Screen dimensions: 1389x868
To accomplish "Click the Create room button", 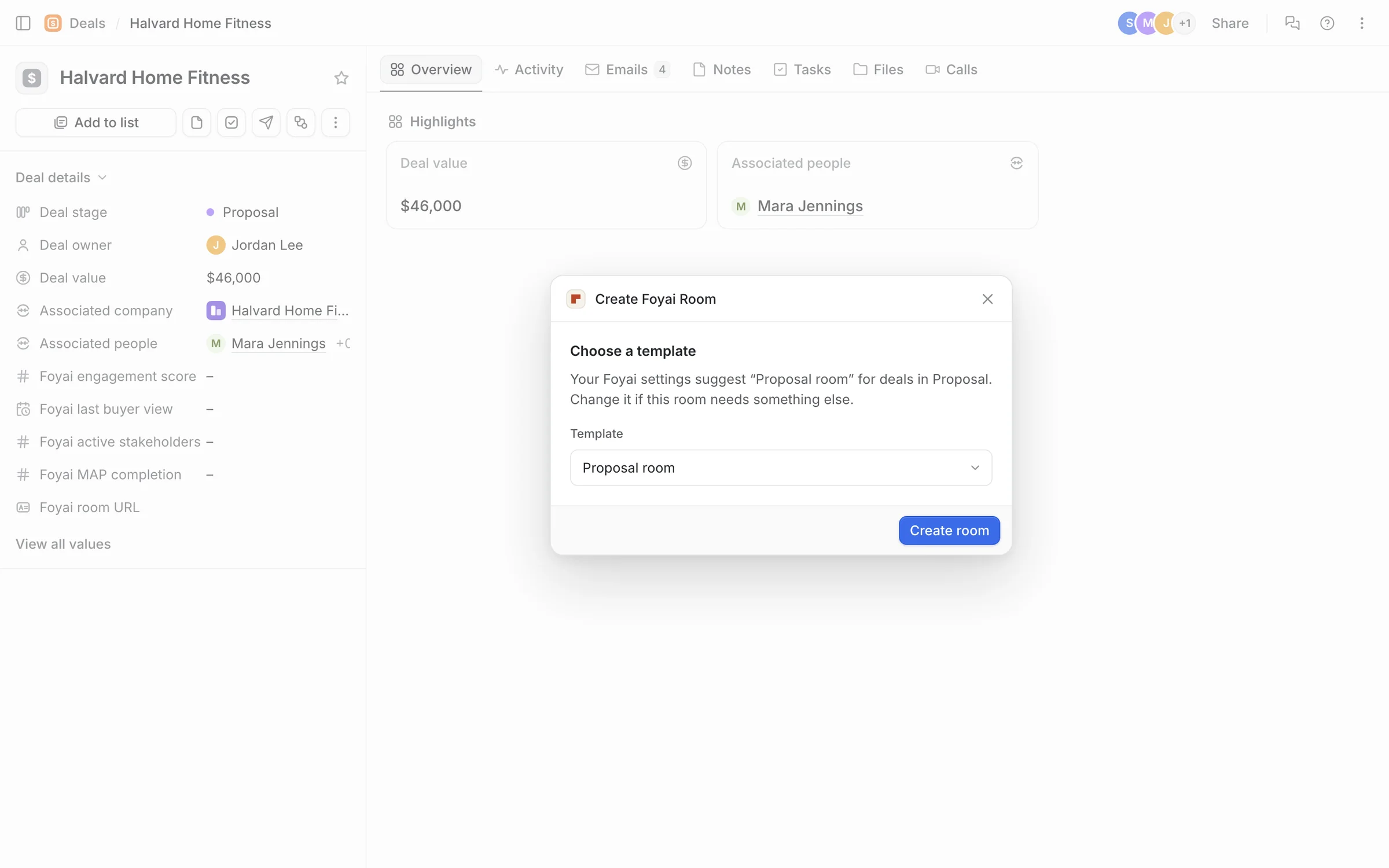I will tap(949, 530).
